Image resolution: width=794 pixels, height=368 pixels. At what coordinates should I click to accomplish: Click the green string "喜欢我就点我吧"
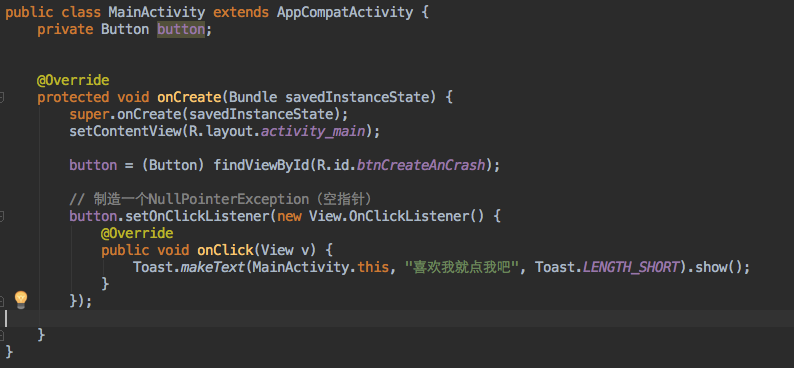coord(463,267)
